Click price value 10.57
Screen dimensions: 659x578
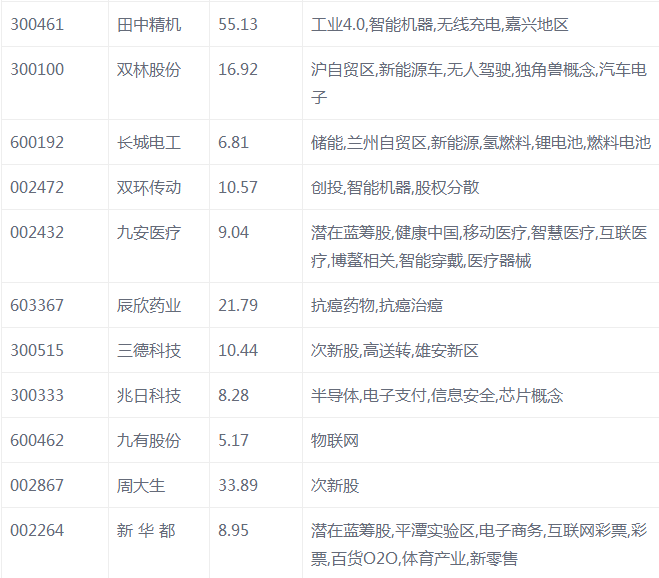click(x=238, y=187)
